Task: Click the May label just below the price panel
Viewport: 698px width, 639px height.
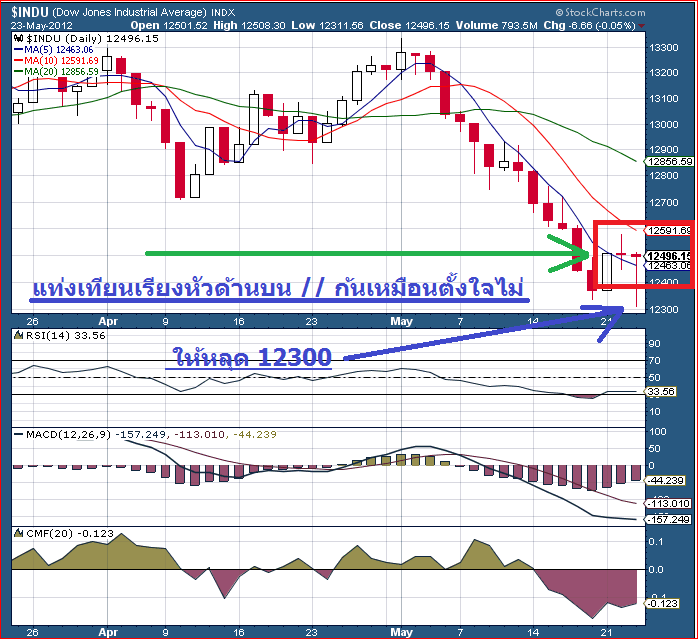Action: coord(402,321)
